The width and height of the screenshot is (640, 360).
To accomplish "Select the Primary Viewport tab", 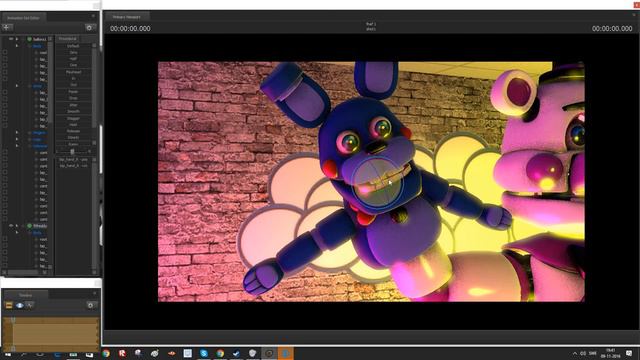I will point(127,17).
